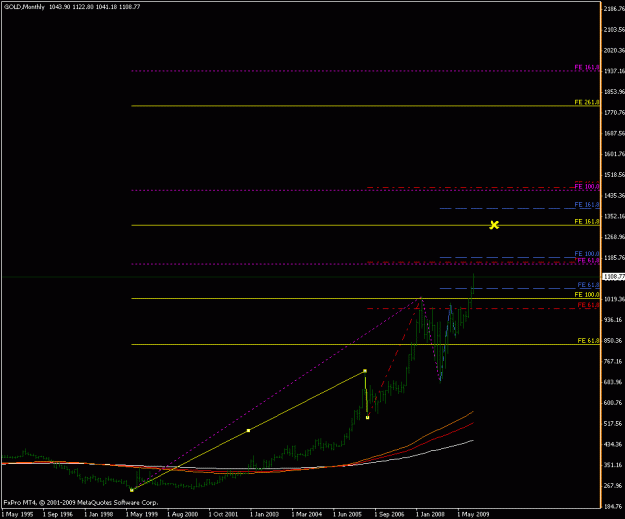Click the 1 Jun 2005 date label
Image resolution: width=625 pixels, height=519 pixels.
(x=348, y=514)
